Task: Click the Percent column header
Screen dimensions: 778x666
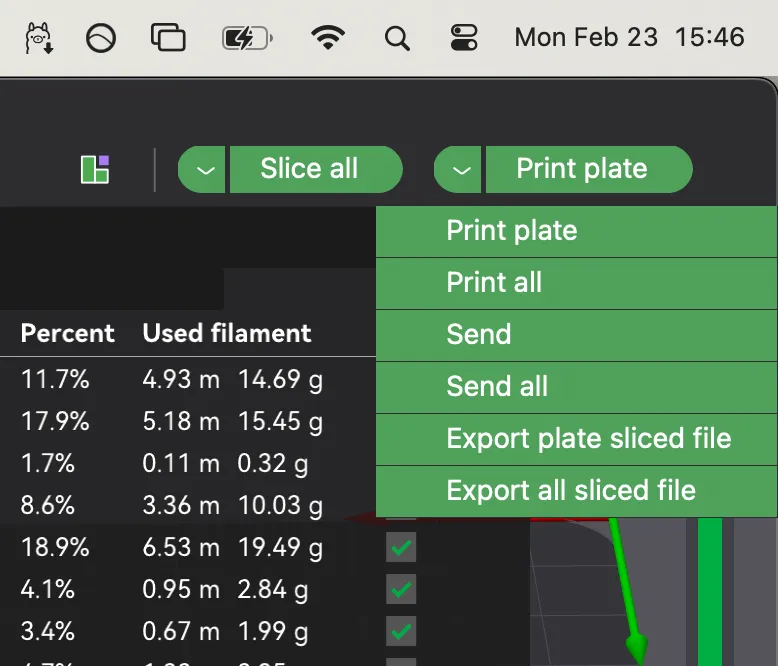Action: [67, 333]
